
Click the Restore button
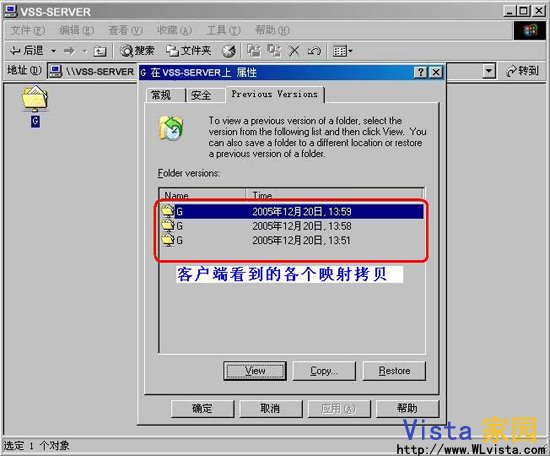(394, 371)
